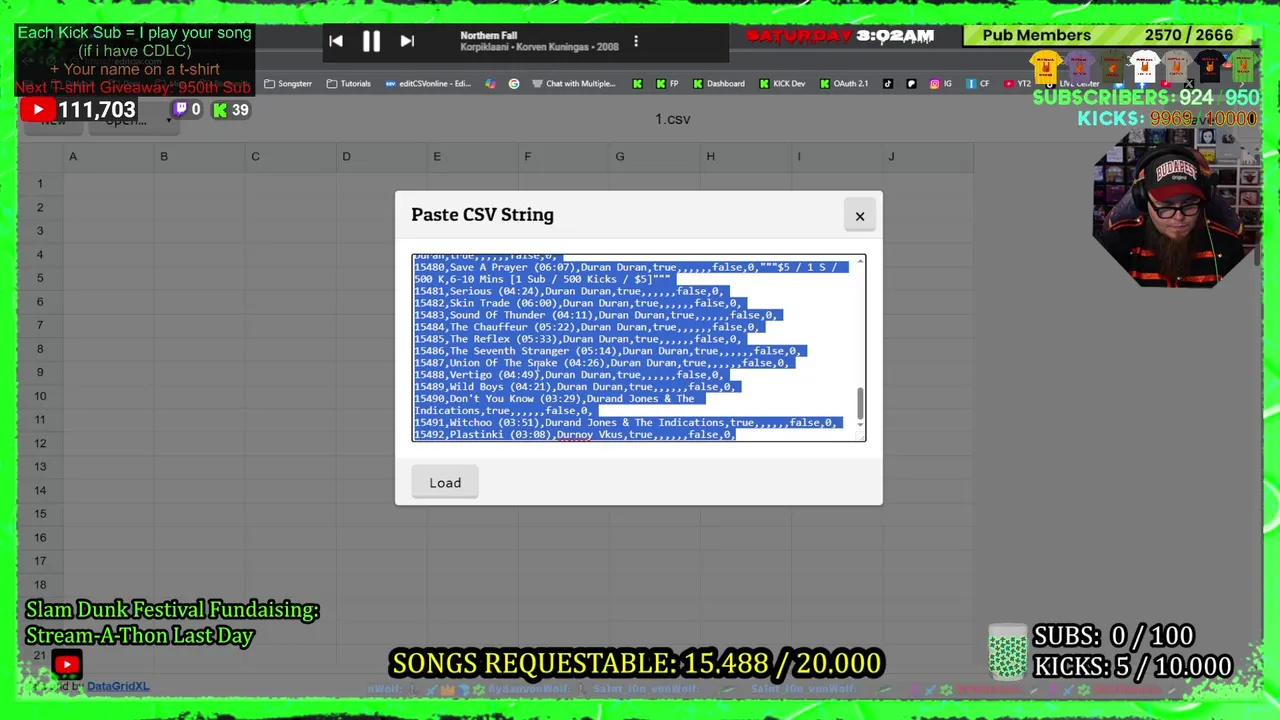Viewport: 1280px width, 720px height.
Task: Click the 1.csv file name title
Action: click(672, 119)
